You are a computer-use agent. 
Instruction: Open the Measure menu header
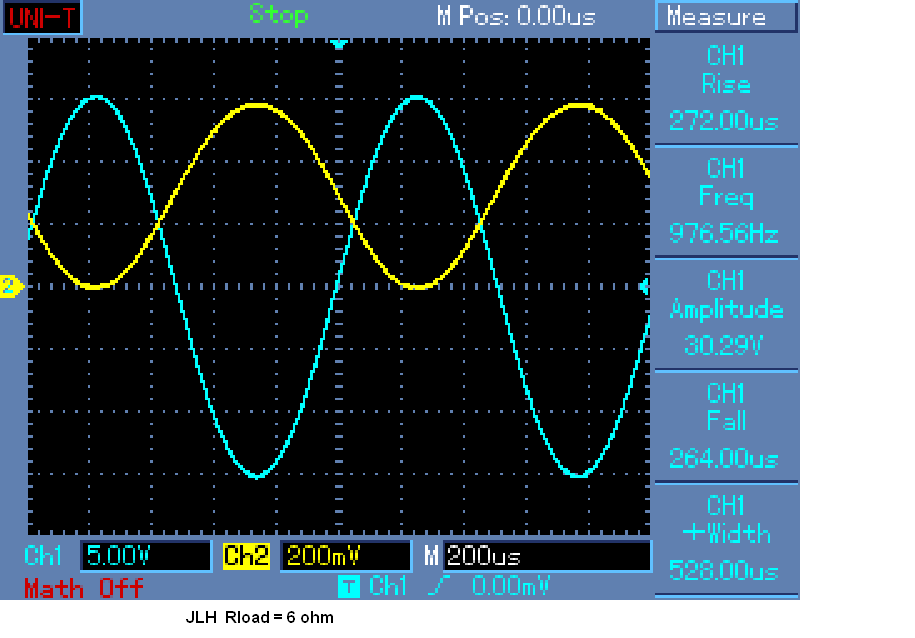(x=726, y=17)
